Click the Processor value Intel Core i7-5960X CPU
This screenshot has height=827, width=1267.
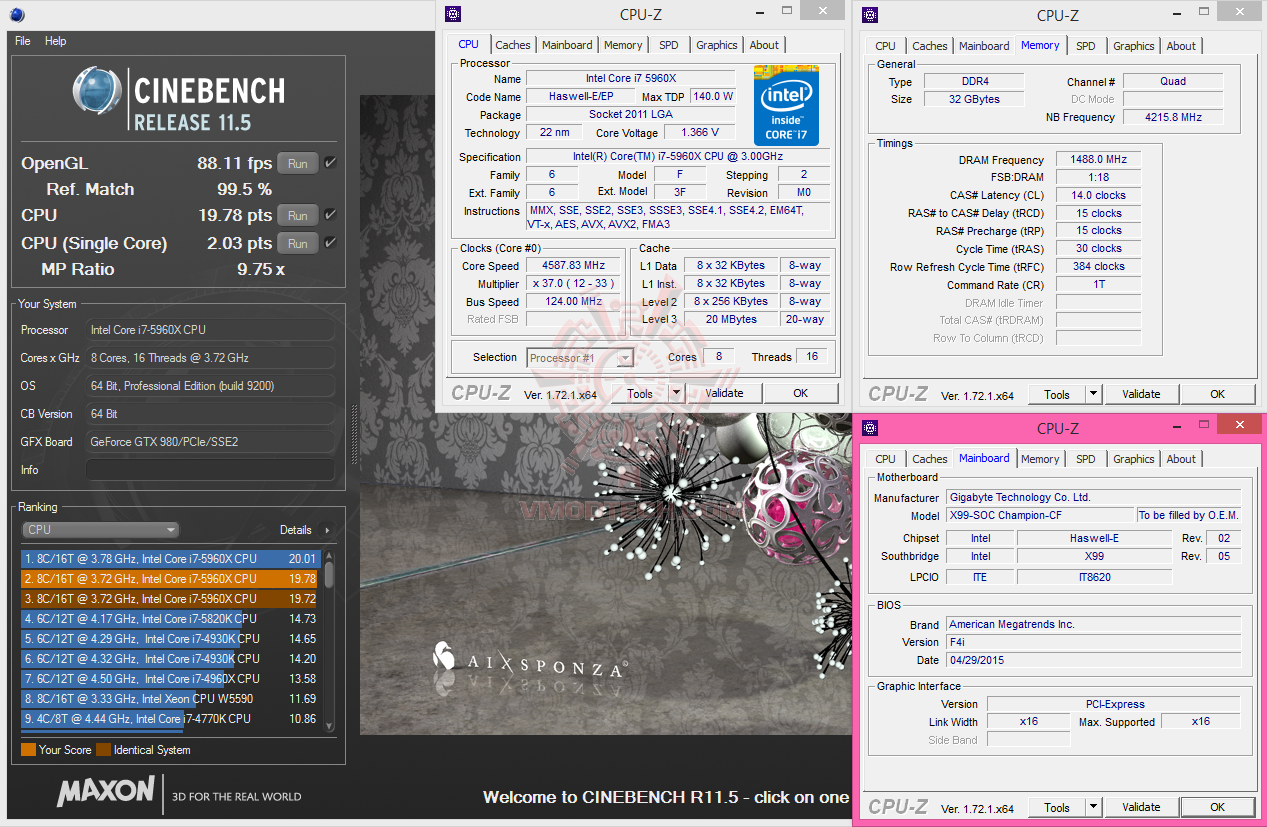[209, 330]
